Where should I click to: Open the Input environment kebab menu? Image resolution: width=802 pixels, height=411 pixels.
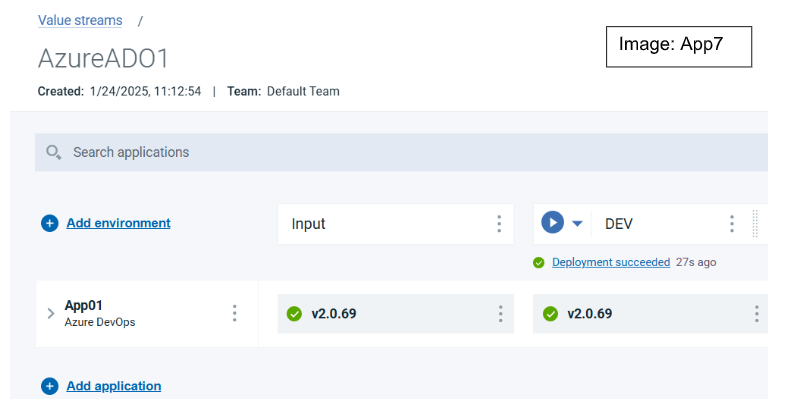499,224
